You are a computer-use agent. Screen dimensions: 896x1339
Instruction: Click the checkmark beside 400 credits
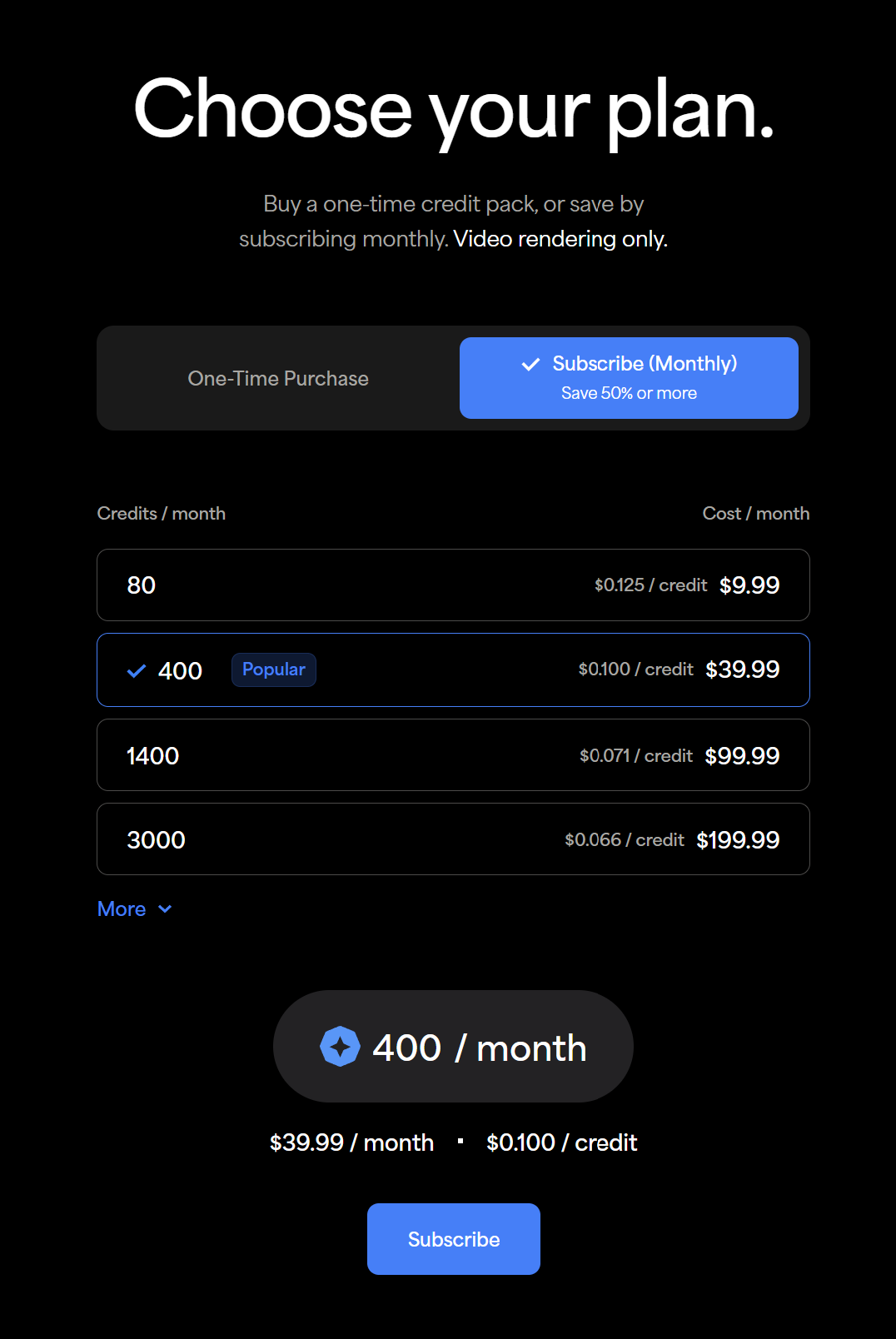(137, 671)
